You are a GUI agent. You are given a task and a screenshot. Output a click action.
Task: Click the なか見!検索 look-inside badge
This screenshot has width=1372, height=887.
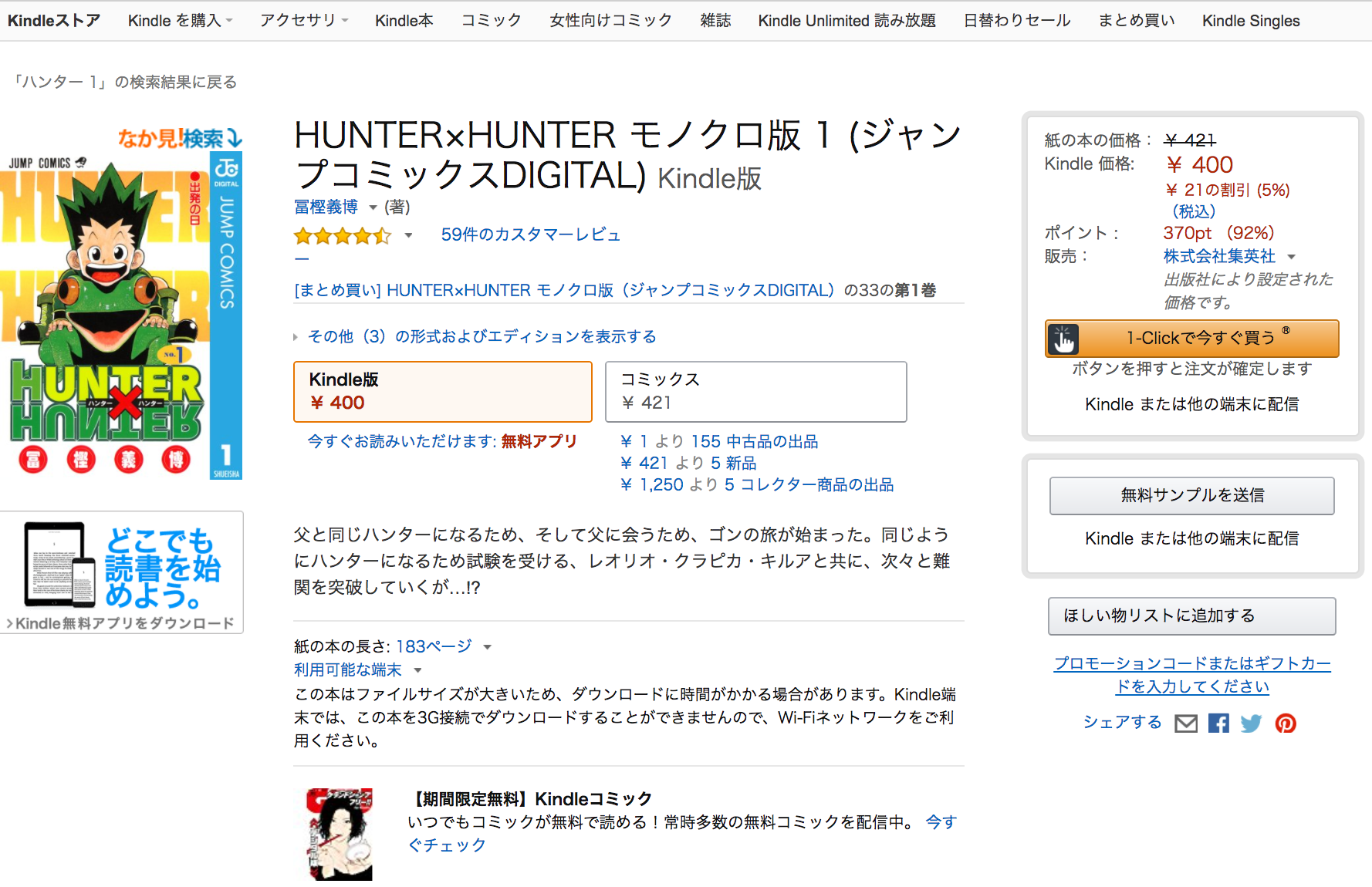pos(180,138)
